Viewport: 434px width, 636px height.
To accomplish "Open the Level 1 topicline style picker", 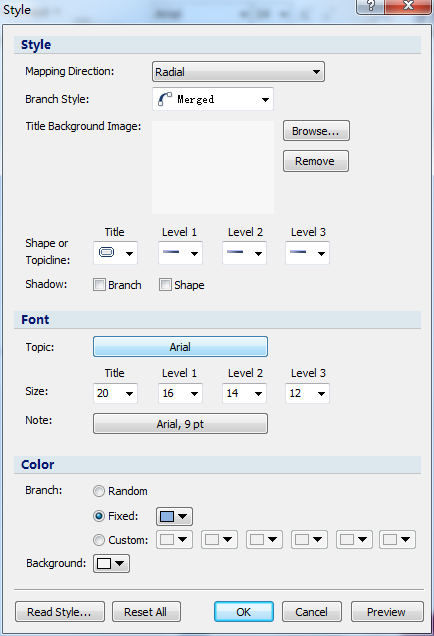I will click(x=180, y=253).
